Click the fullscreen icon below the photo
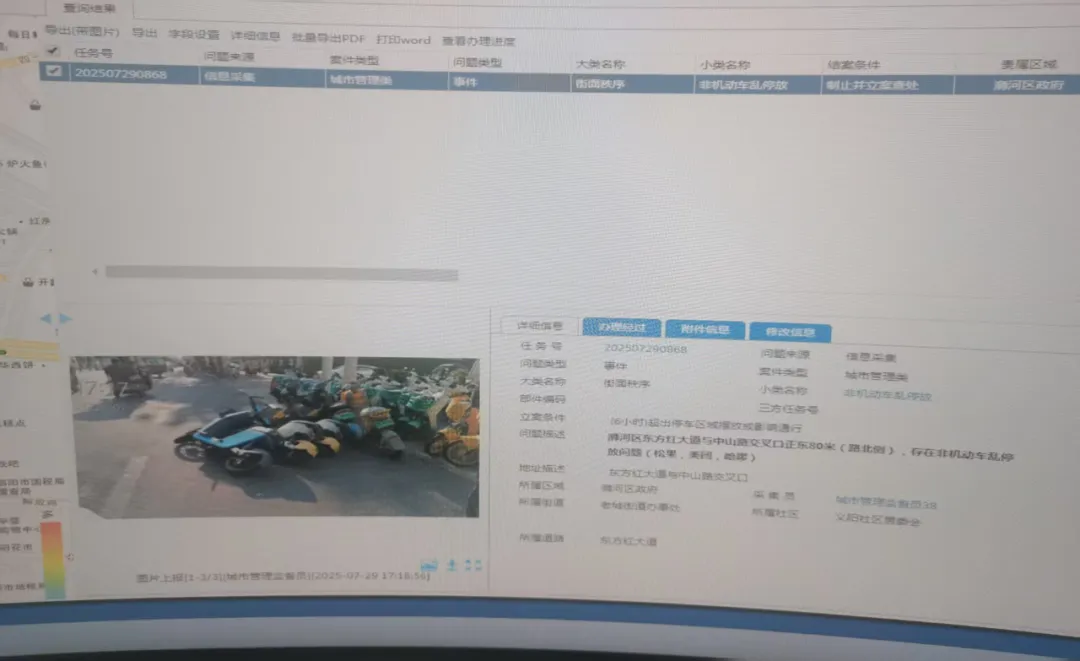This screenshot has width=1080, height=661. 472,565
